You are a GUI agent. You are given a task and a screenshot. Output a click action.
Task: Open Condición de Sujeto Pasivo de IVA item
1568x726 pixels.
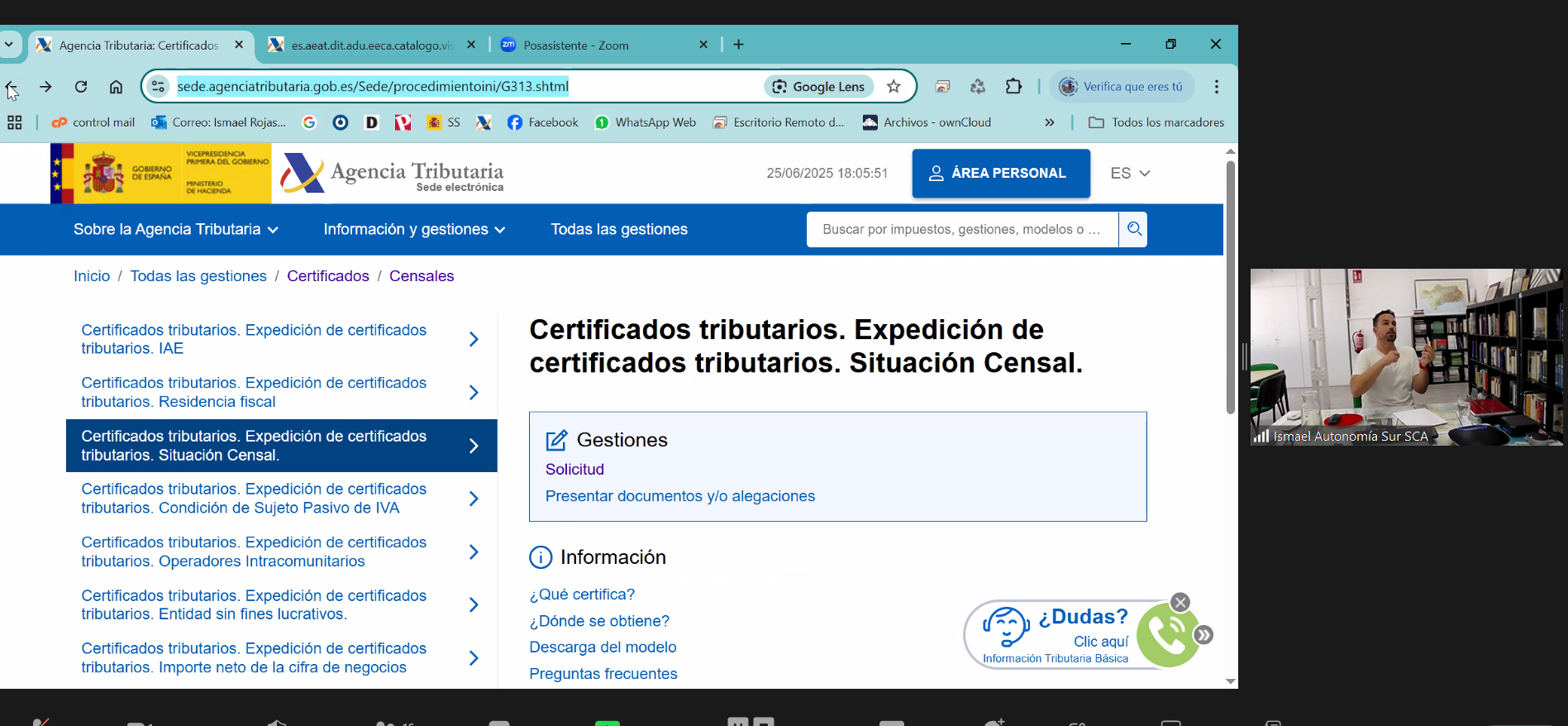click(281, 499)
